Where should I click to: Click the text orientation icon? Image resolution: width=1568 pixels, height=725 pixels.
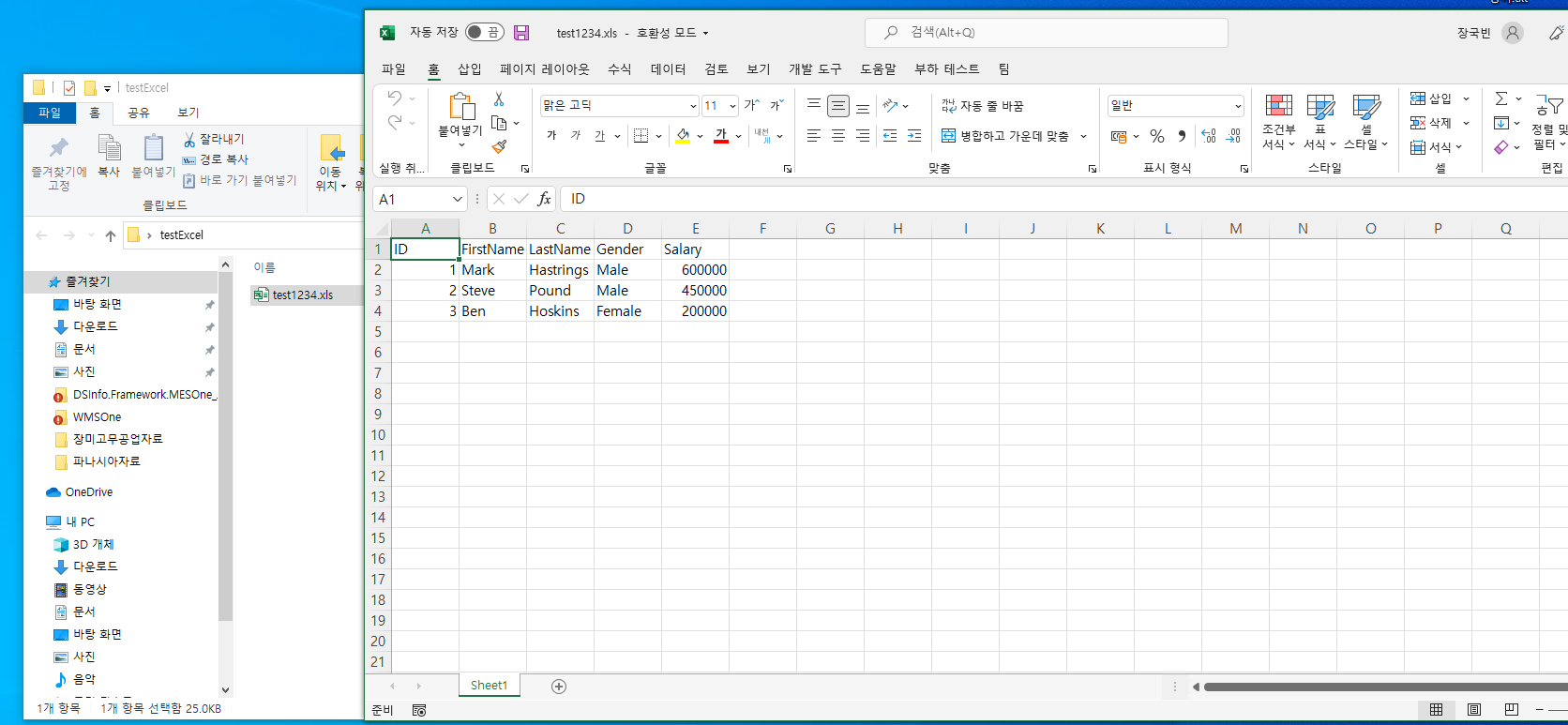[x=891, y=105]
